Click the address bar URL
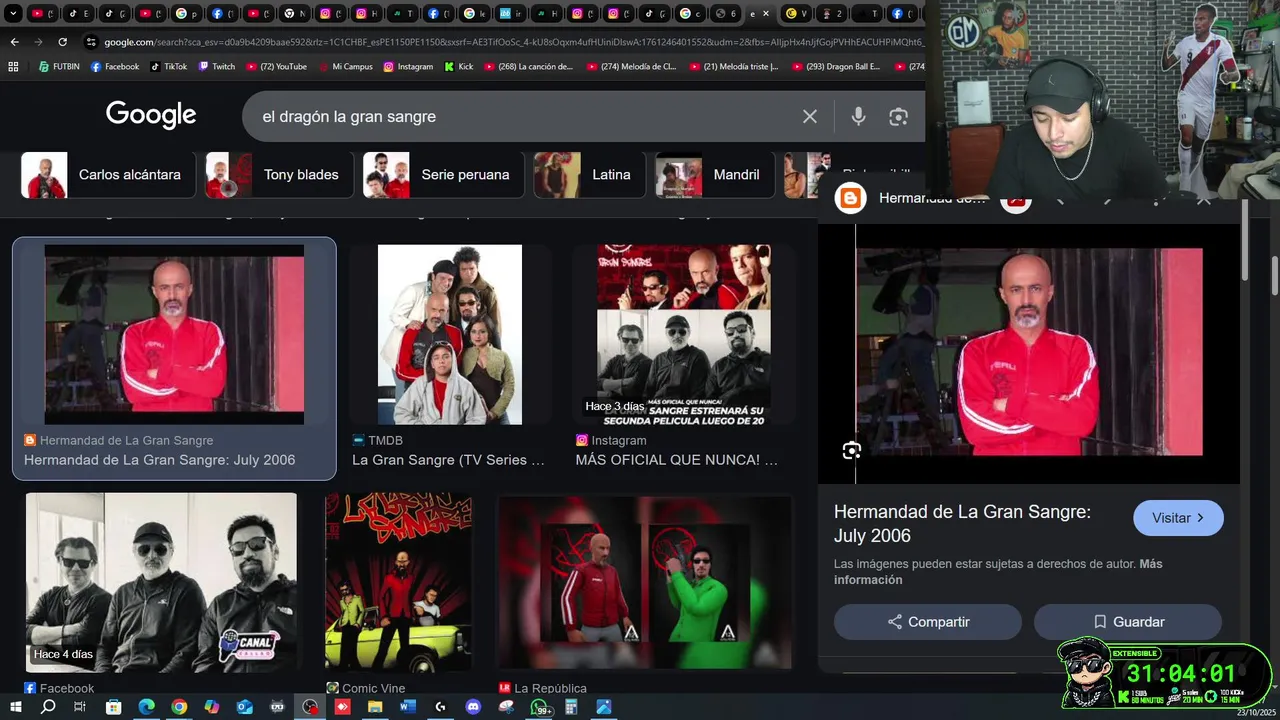This screenshot has height=720, width=1280. click(512, 42)
